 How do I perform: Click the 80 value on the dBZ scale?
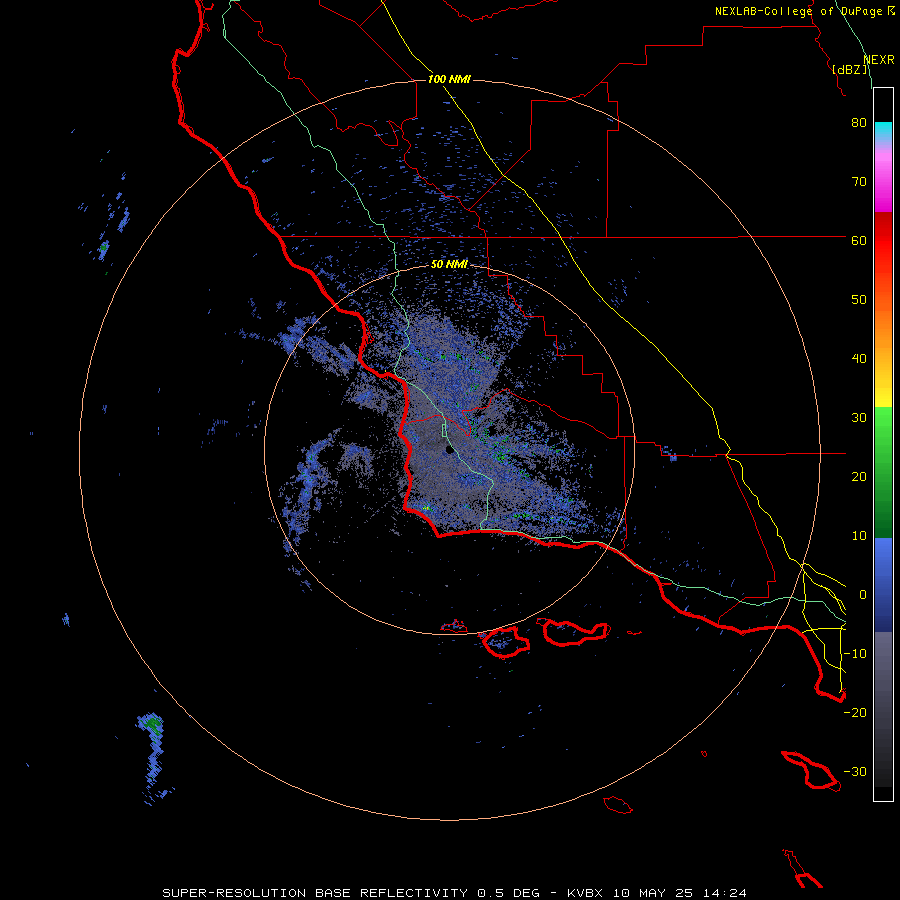tap(859, 123)
